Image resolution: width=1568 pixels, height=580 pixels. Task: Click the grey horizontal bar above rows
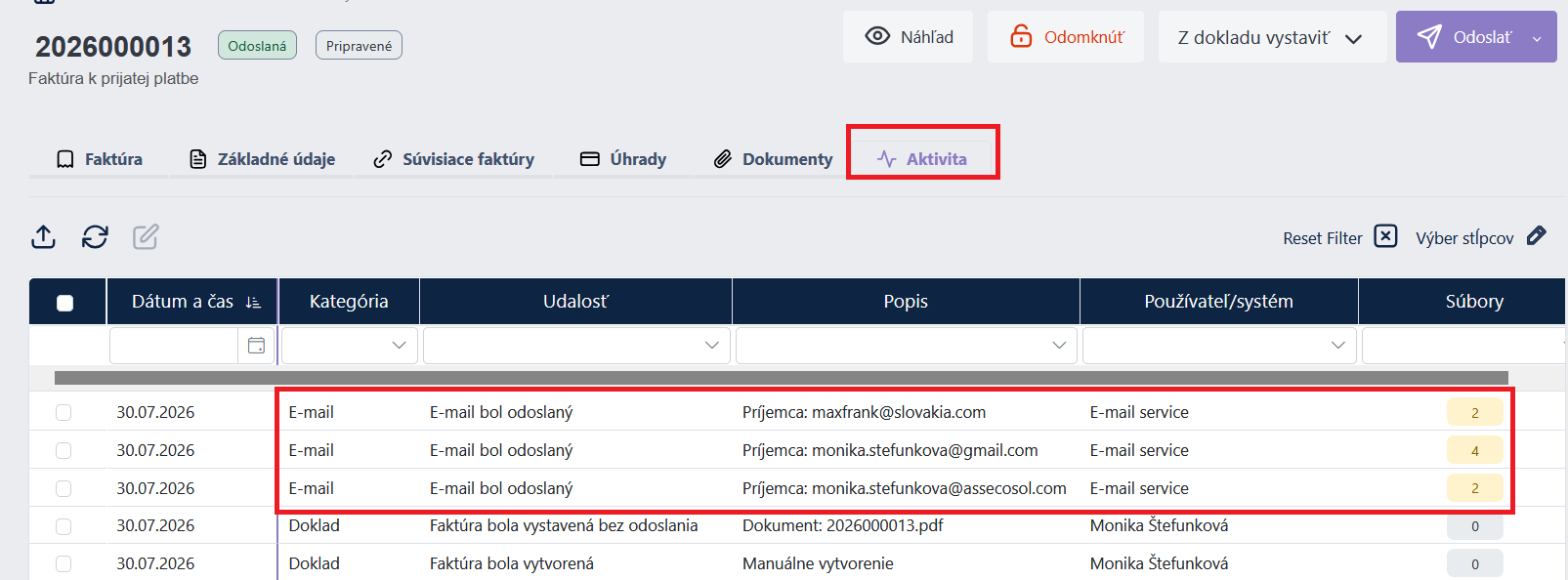point(782,378)
